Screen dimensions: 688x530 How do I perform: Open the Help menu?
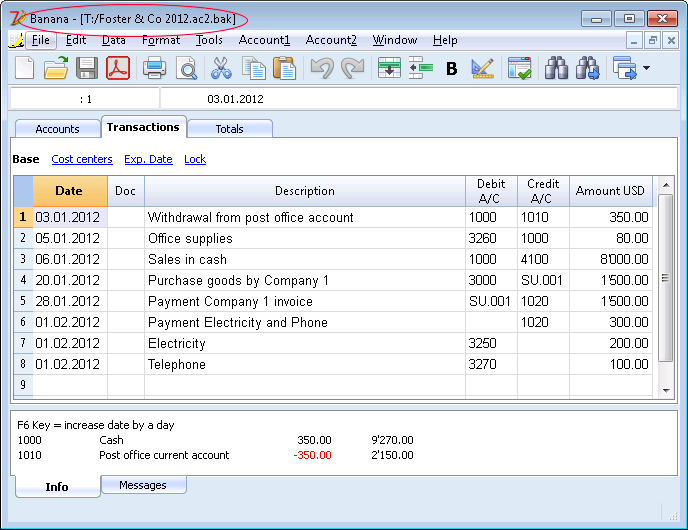tap(445, 40)
